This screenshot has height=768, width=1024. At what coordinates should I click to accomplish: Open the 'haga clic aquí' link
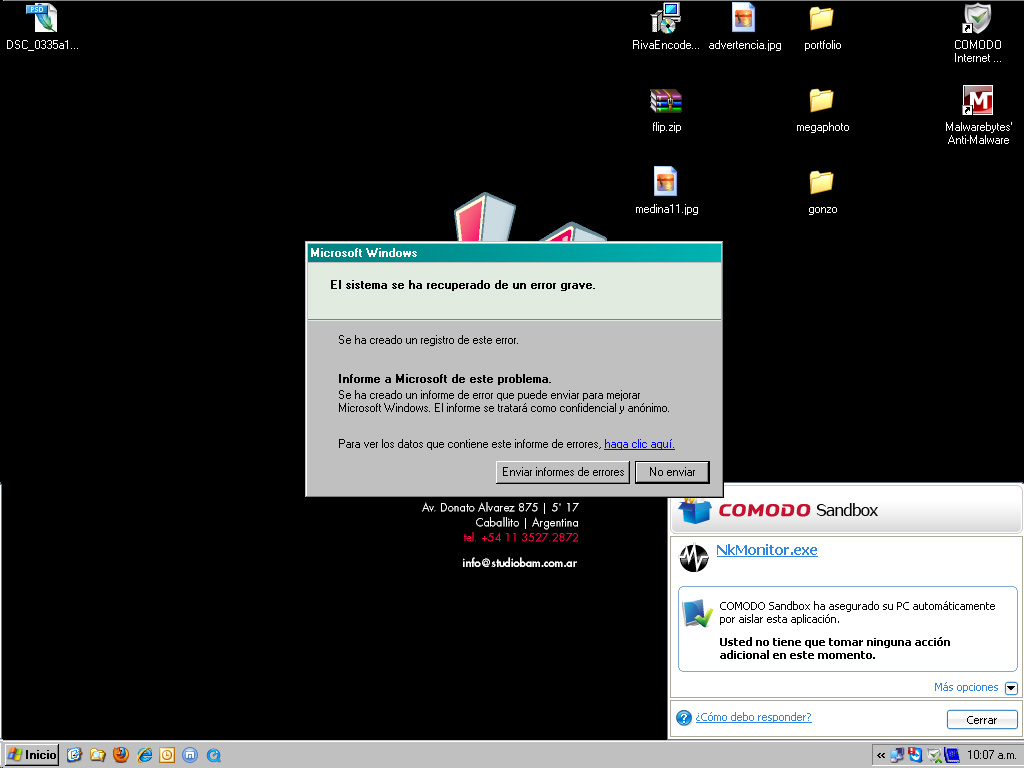(x=639, y=444)
